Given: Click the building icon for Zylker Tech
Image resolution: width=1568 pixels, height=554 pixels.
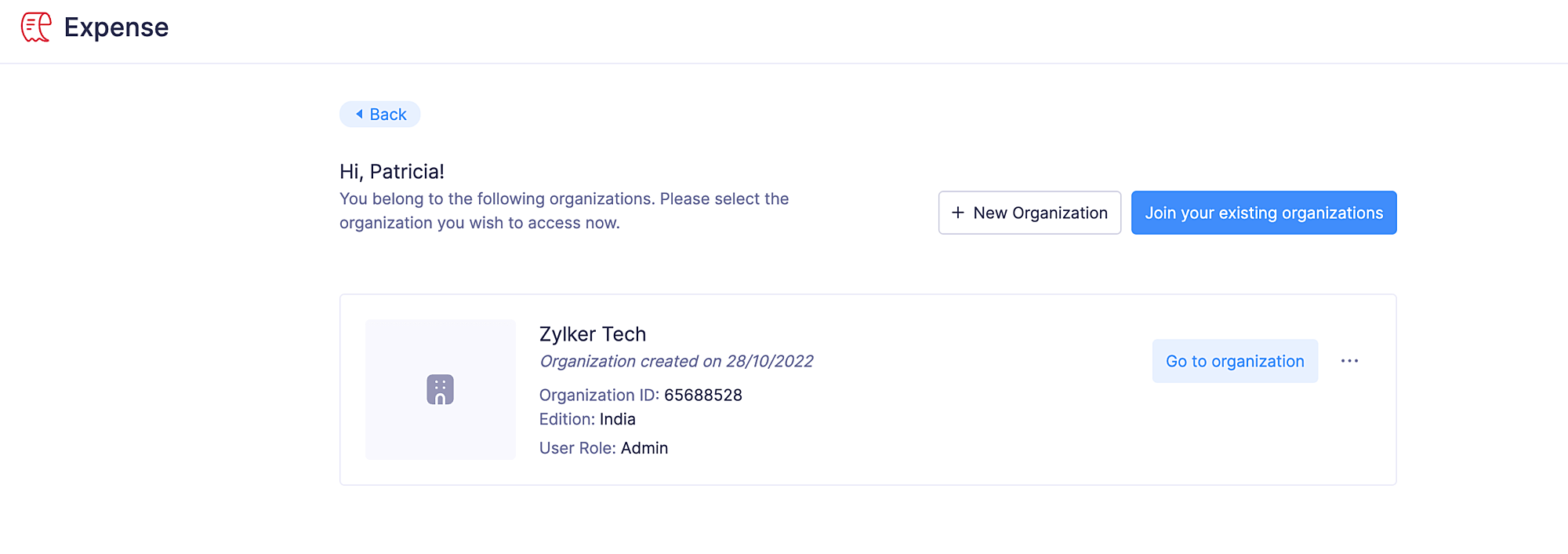Looking at the screenshot, I should click(440, 389).
